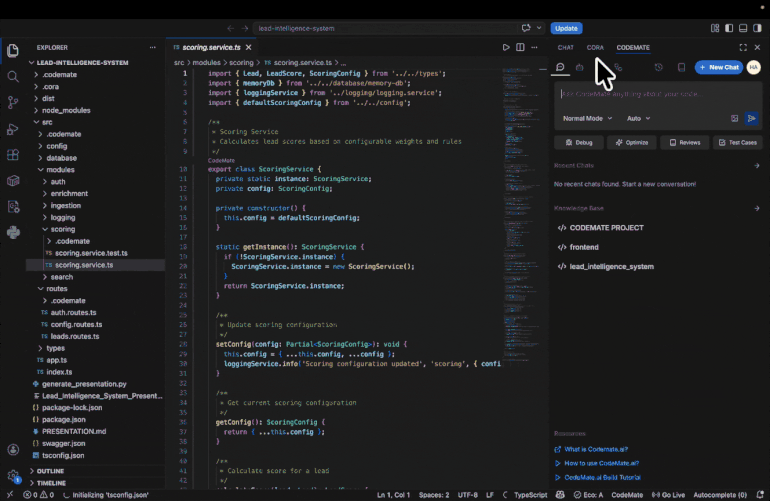
Task: Expand the Knowledge Base arrow
Action: coord(757,208)
